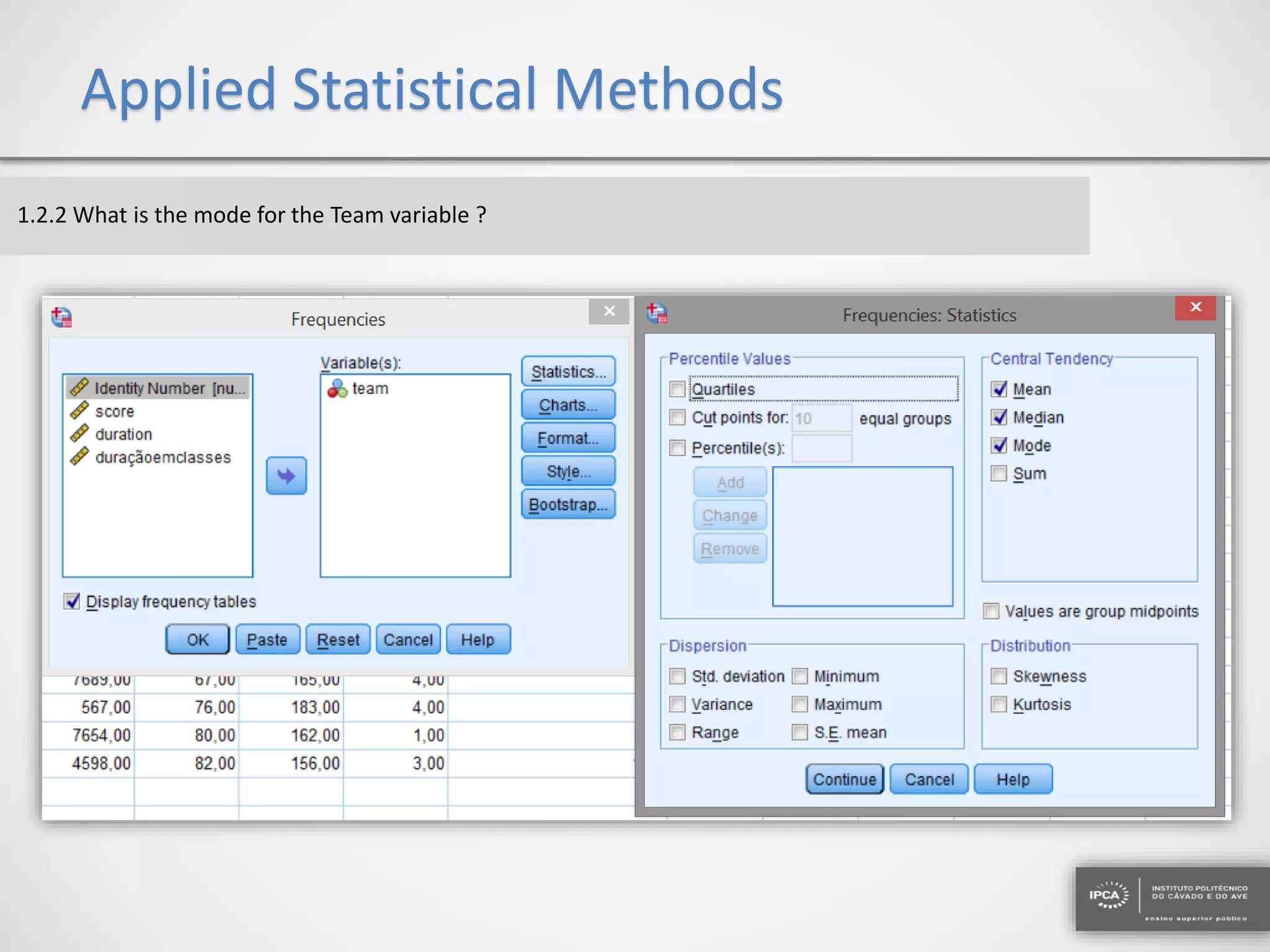
Task: Click data cell 76,00
Action: (187, 707)
